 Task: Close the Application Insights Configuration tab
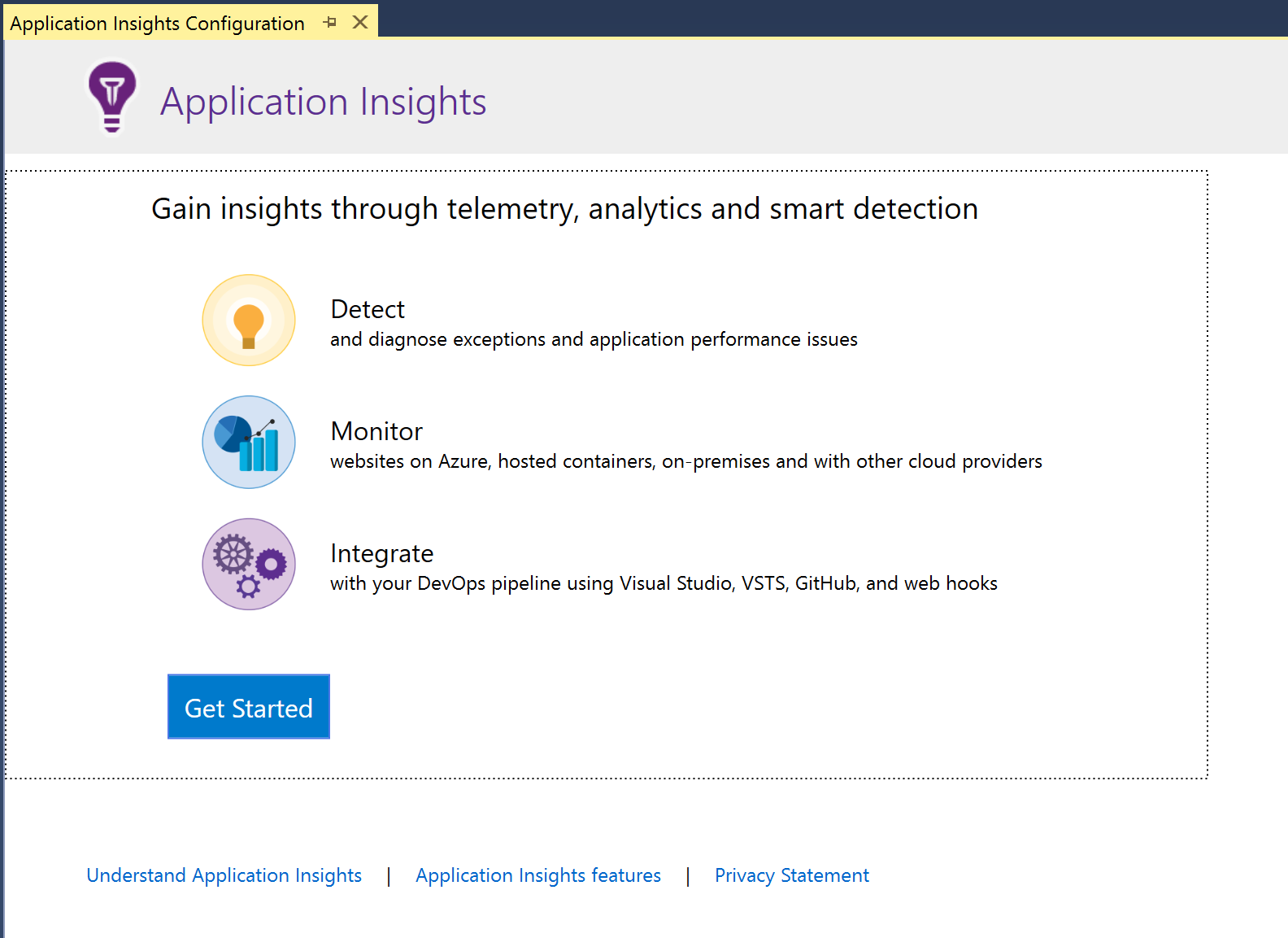tap(360, 23)
